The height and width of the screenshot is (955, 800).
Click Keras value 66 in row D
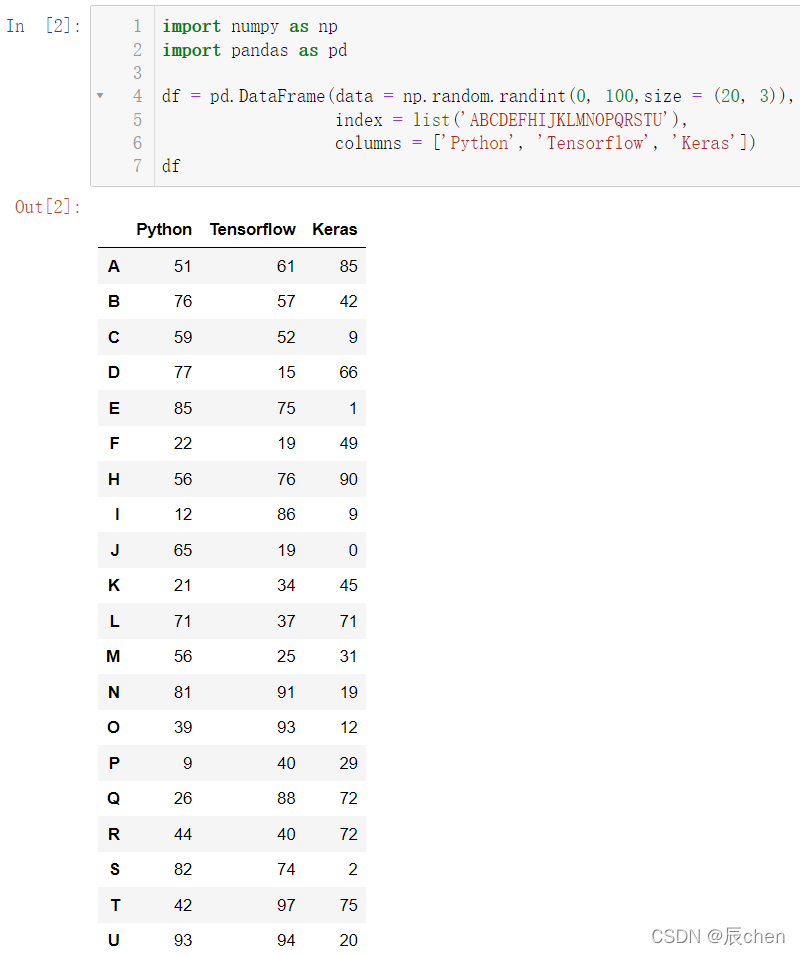click(x=348, y=372)
